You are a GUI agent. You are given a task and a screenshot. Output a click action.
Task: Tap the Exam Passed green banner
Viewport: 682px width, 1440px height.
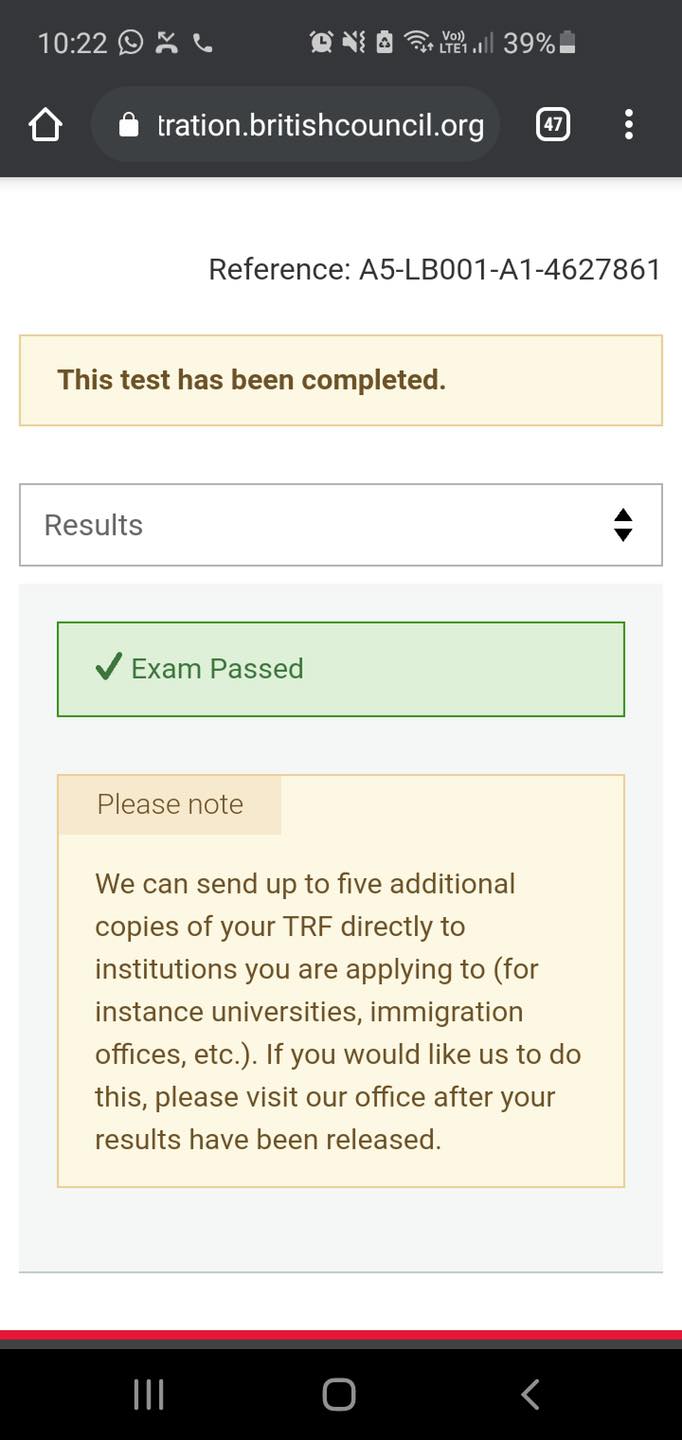pyautogui.click(x=341, y=669)
